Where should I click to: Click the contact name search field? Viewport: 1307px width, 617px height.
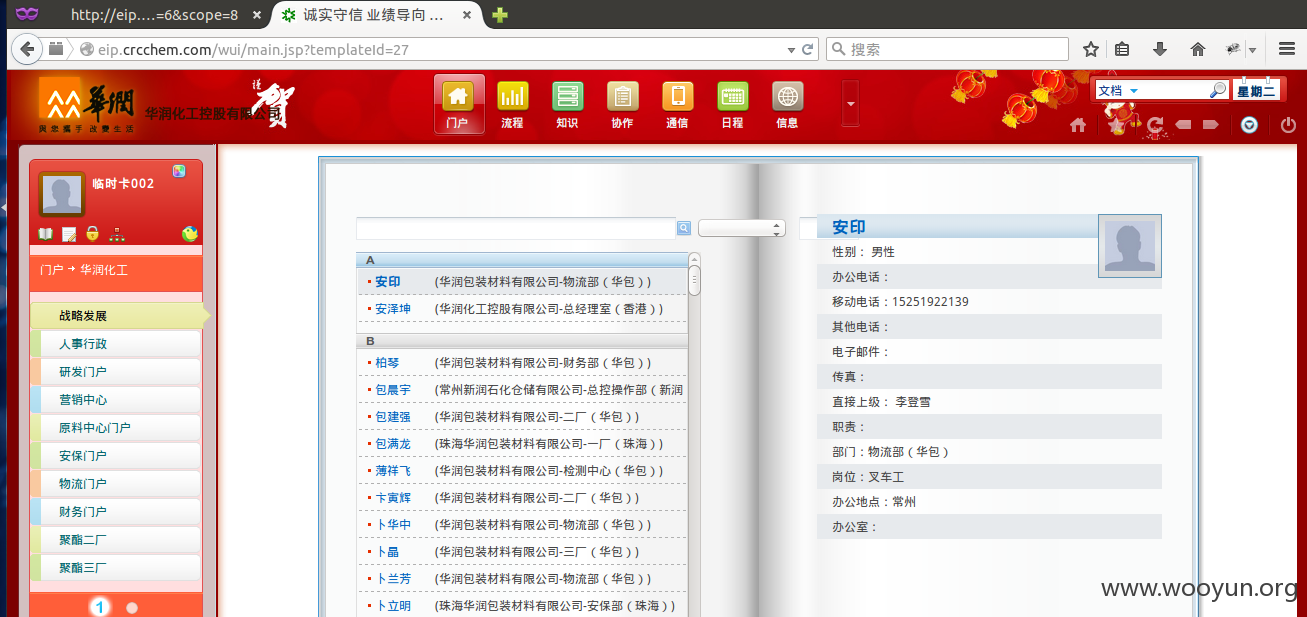coord(517,228)
